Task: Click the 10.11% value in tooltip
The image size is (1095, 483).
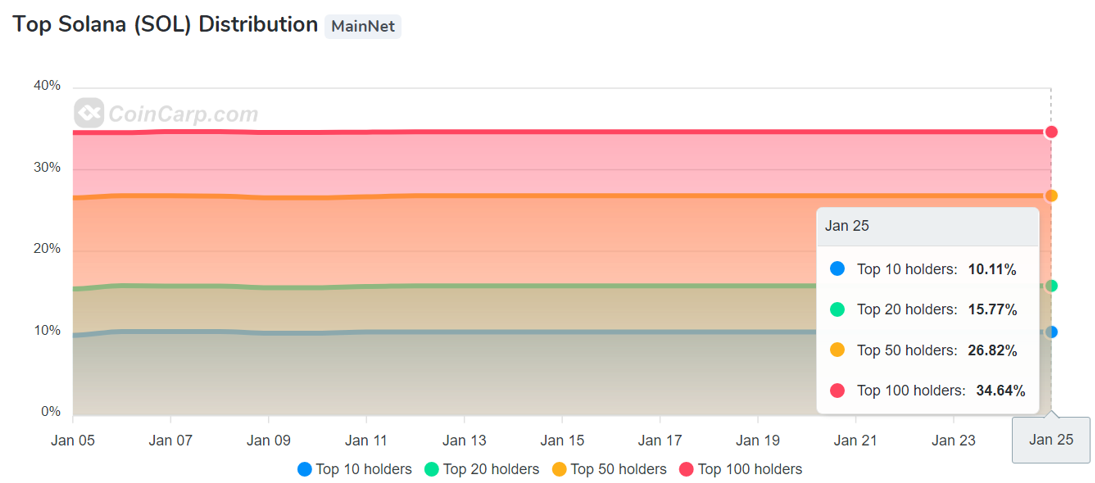Action: pos(992,269)
